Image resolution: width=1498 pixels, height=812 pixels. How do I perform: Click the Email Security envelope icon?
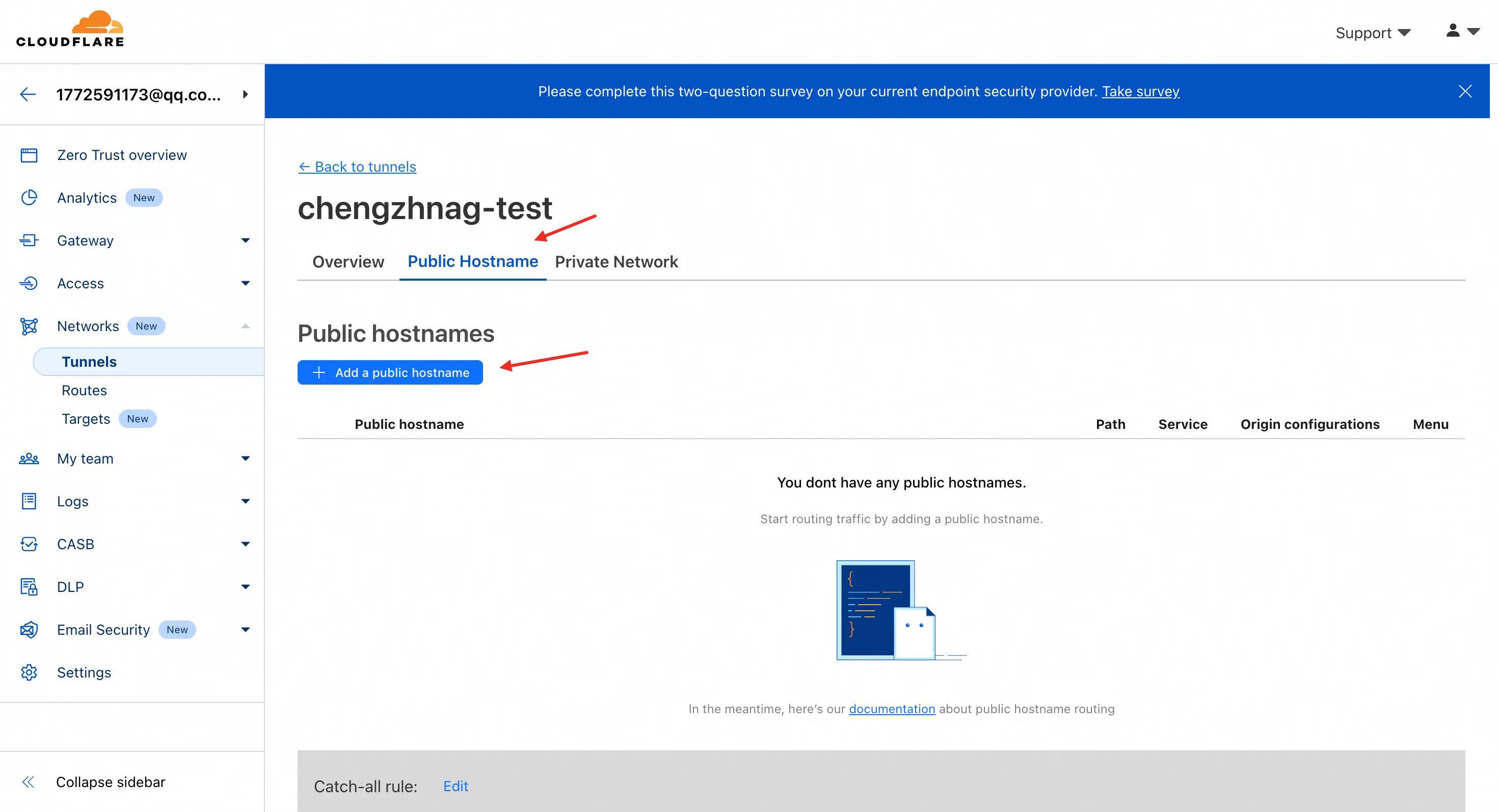pyautogui.click(x=29, y=630)
